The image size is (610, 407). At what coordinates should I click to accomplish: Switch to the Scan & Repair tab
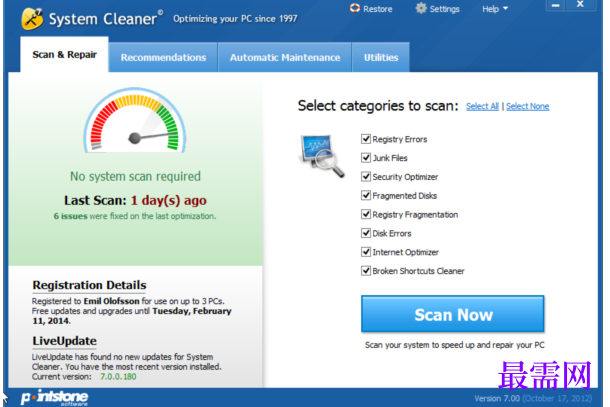(64, 54)
